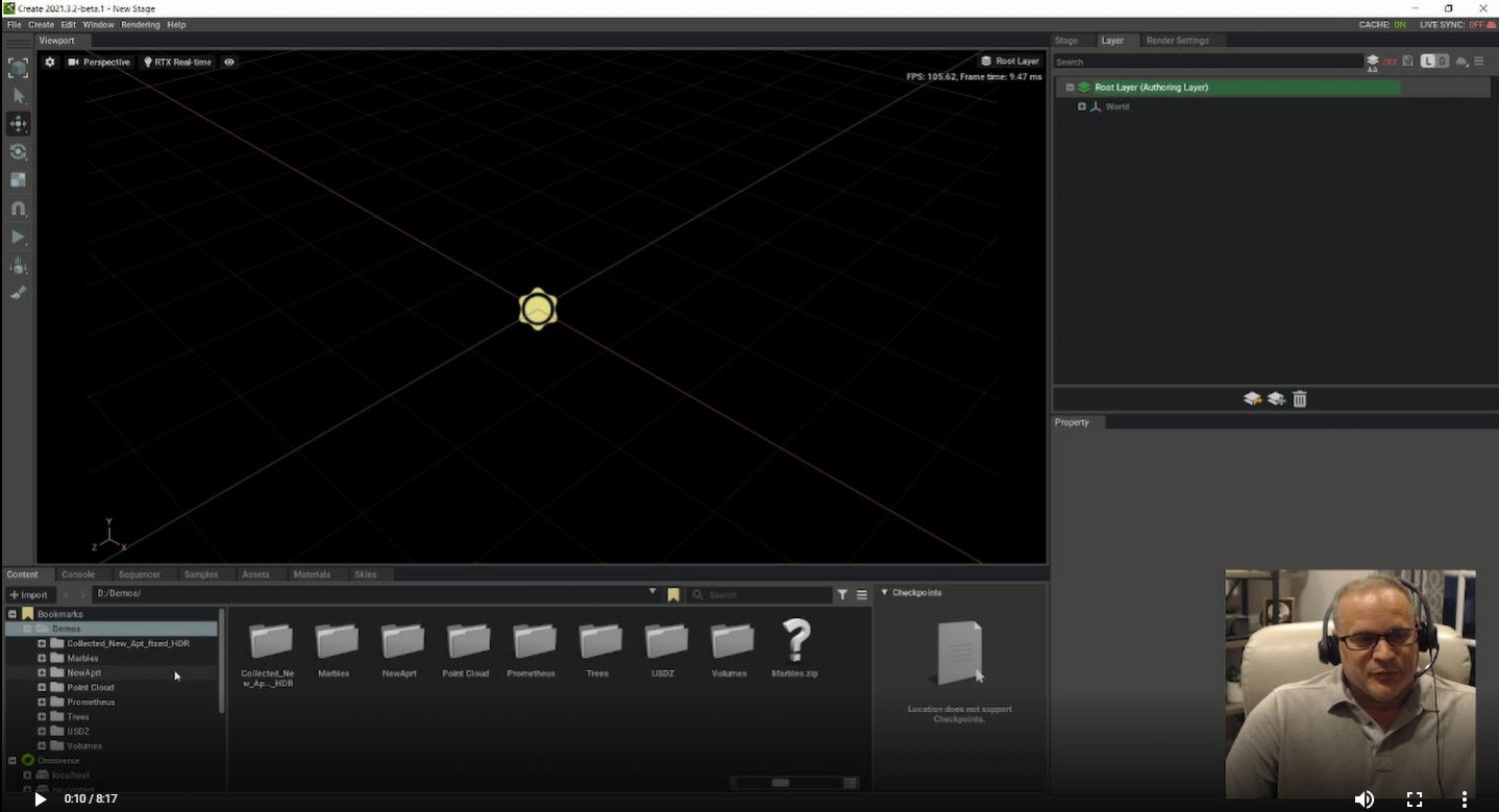Click the bookmark icon beside path bar
The height and width of the screenshot is (812, 1499).
(x=674, y=595)
